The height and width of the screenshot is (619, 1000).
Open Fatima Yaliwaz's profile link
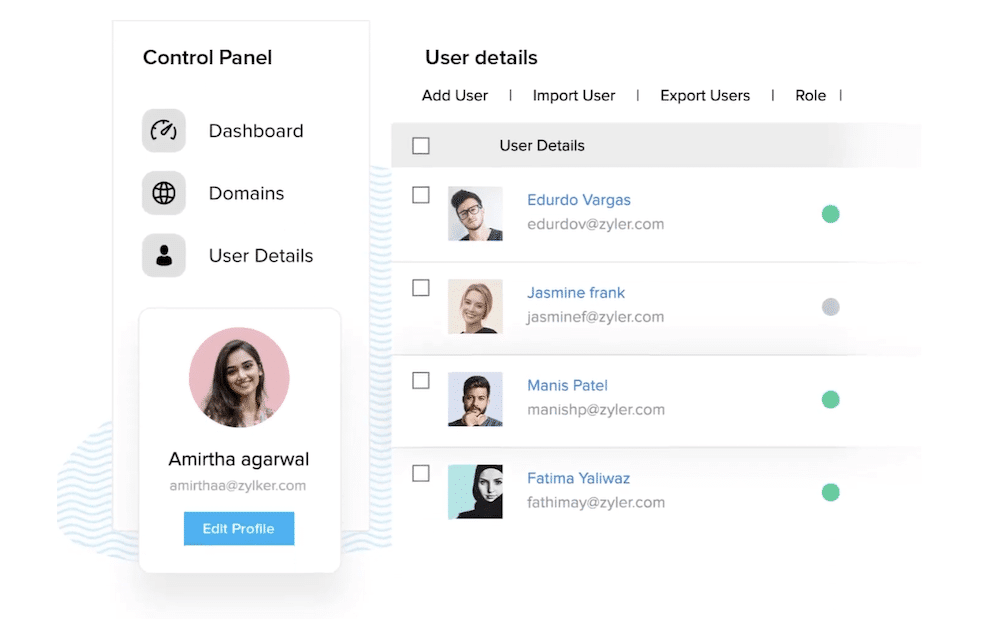pyautogui.click(x=579, y=478)
